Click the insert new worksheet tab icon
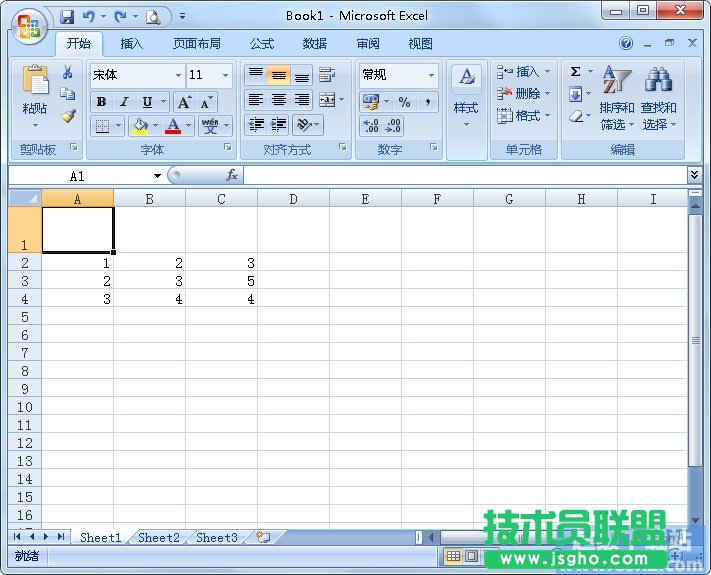This screenshot has width=711, height=575. coord(263,537)
